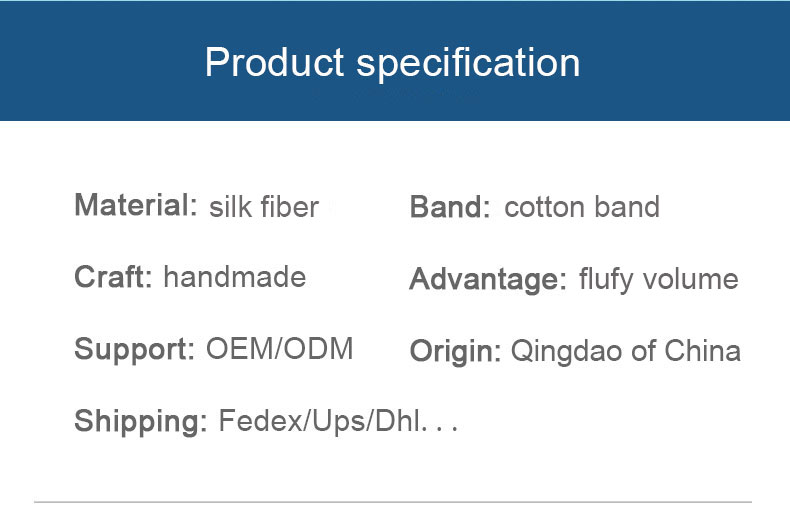The image size is (790, 516).
Task: Select the Support label
Action: coord(134,350)
